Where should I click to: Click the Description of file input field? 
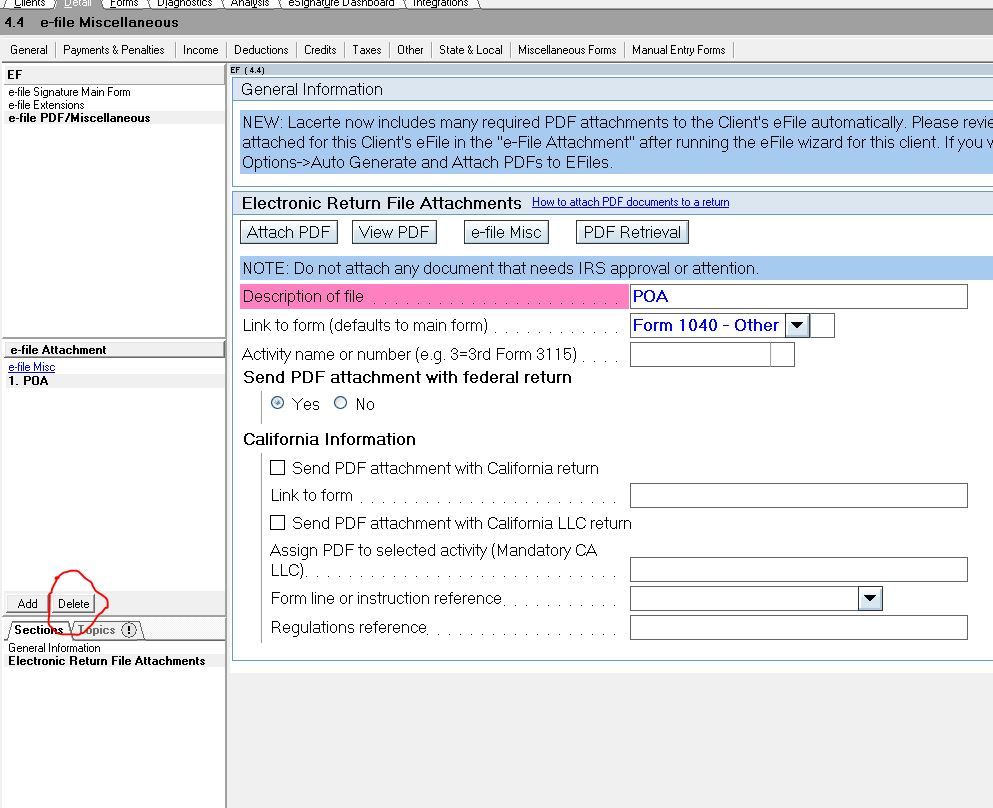[798, 296]
